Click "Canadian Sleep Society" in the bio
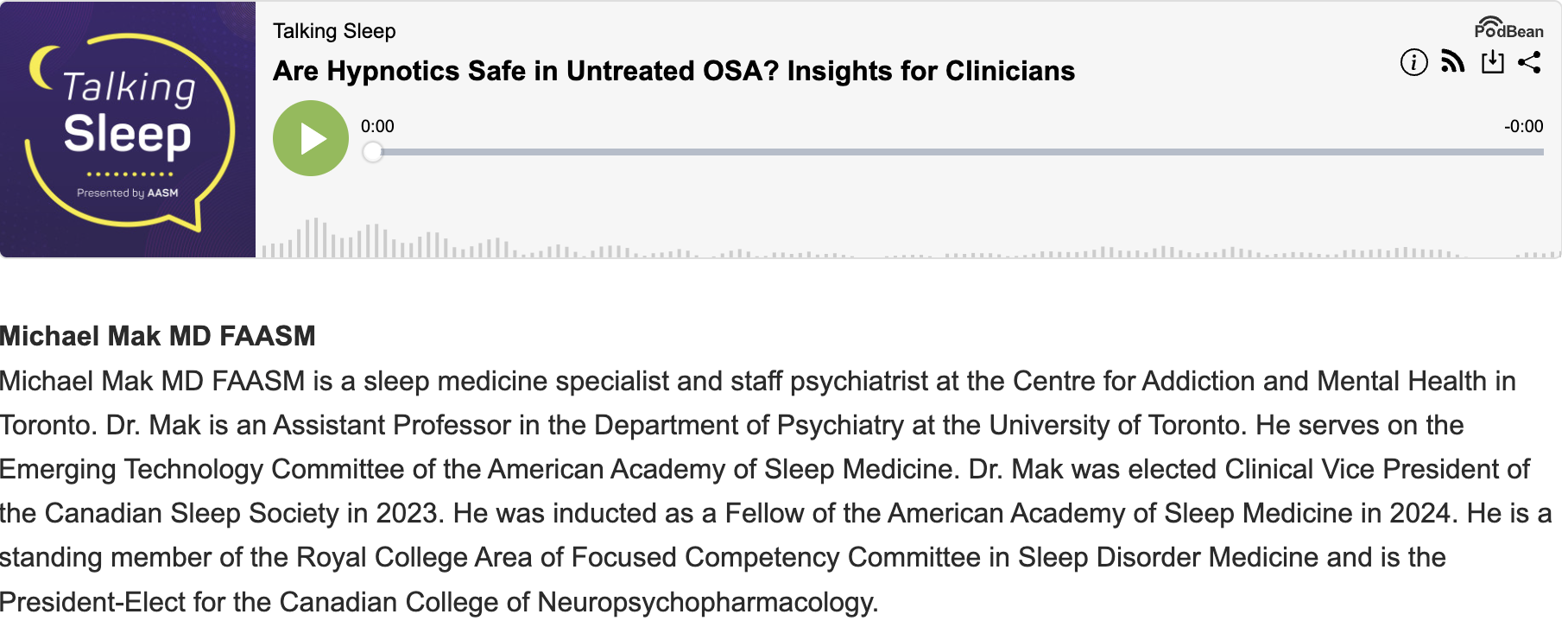 point(190,513)
